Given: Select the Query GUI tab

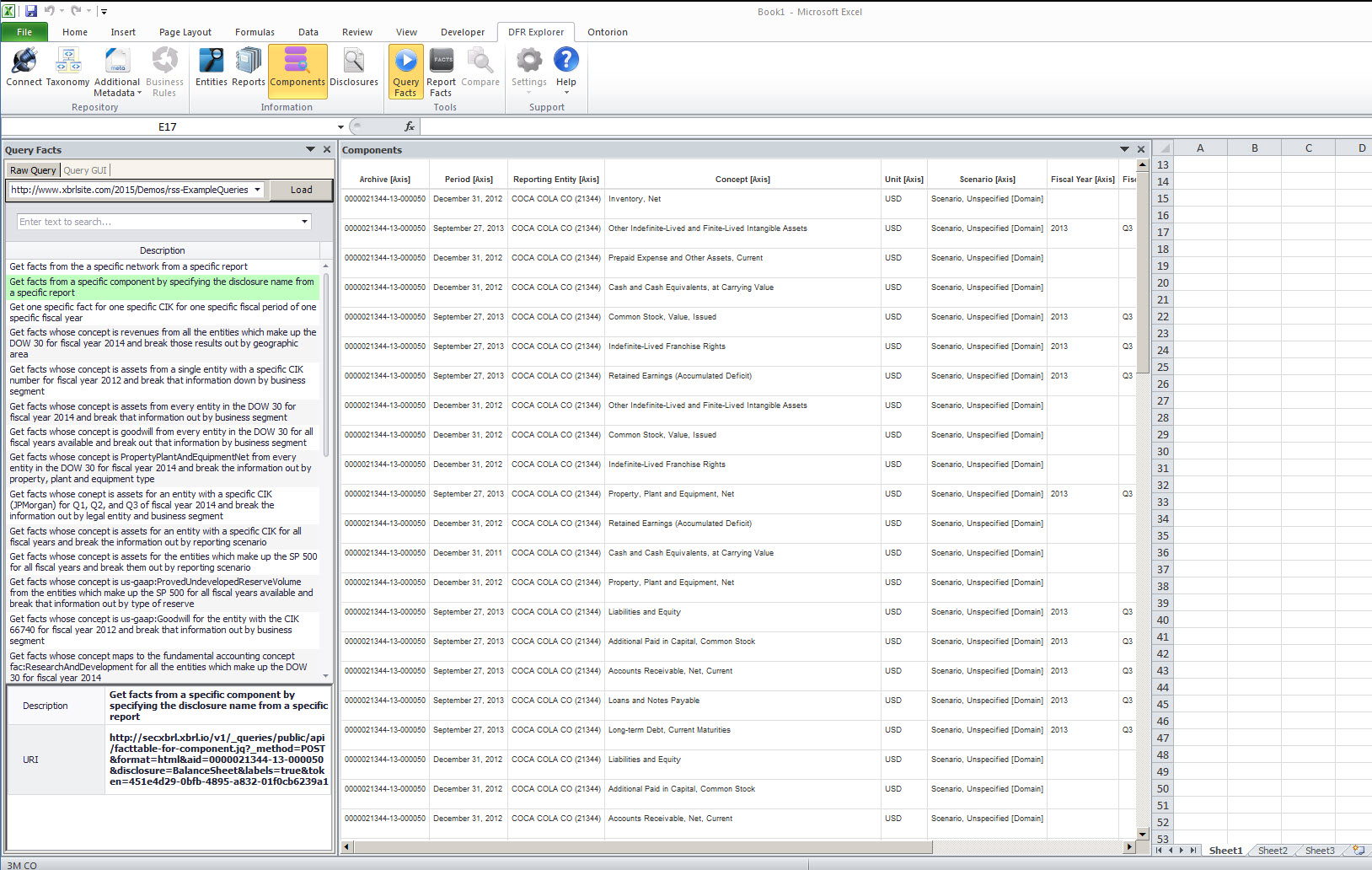Looking at the screenshot, I should click(85, 170).
